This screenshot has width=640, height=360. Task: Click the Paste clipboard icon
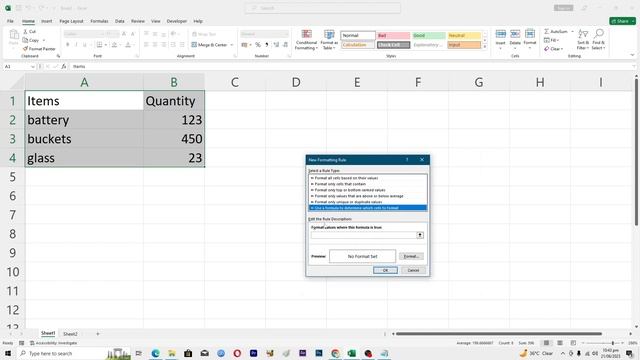[14, 35]
